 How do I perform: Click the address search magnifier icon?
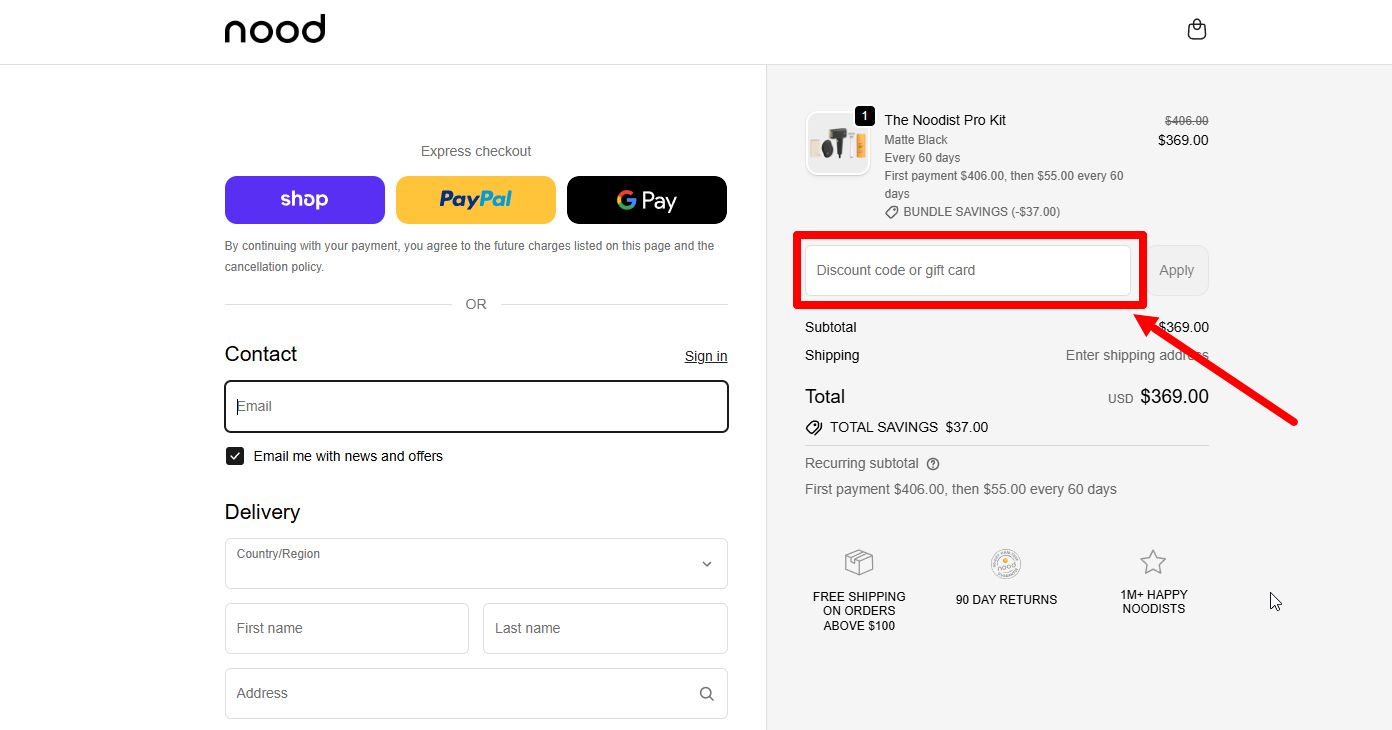pyautogui.click(x=706, y=693)
